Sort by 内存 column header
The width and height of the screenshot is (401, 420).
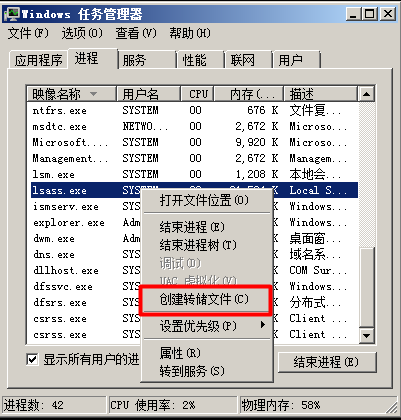[249, 94]
